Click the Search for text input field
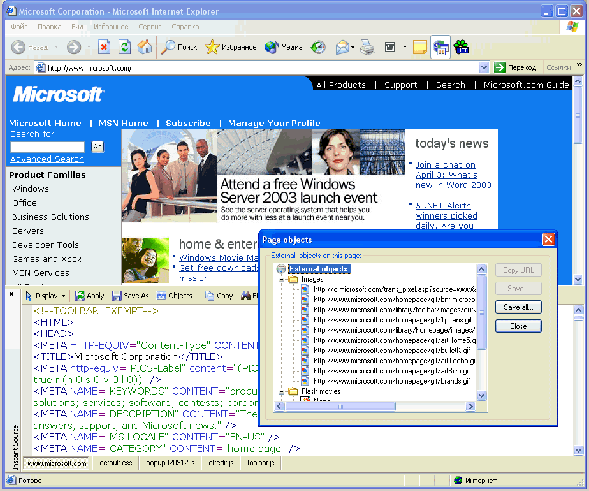This screenshot has height=491, width=589. (x=47, y=147)
